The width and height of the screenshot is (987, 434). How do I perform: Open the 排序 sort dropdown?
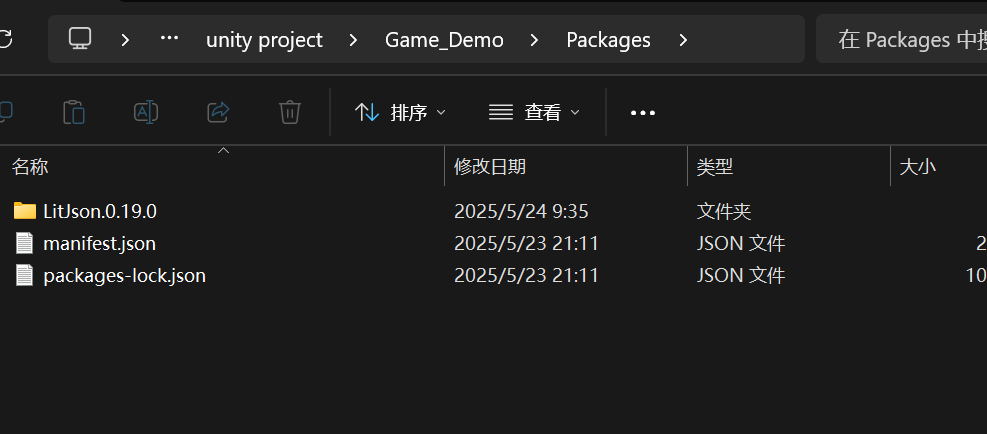click(x=400, y=112)
